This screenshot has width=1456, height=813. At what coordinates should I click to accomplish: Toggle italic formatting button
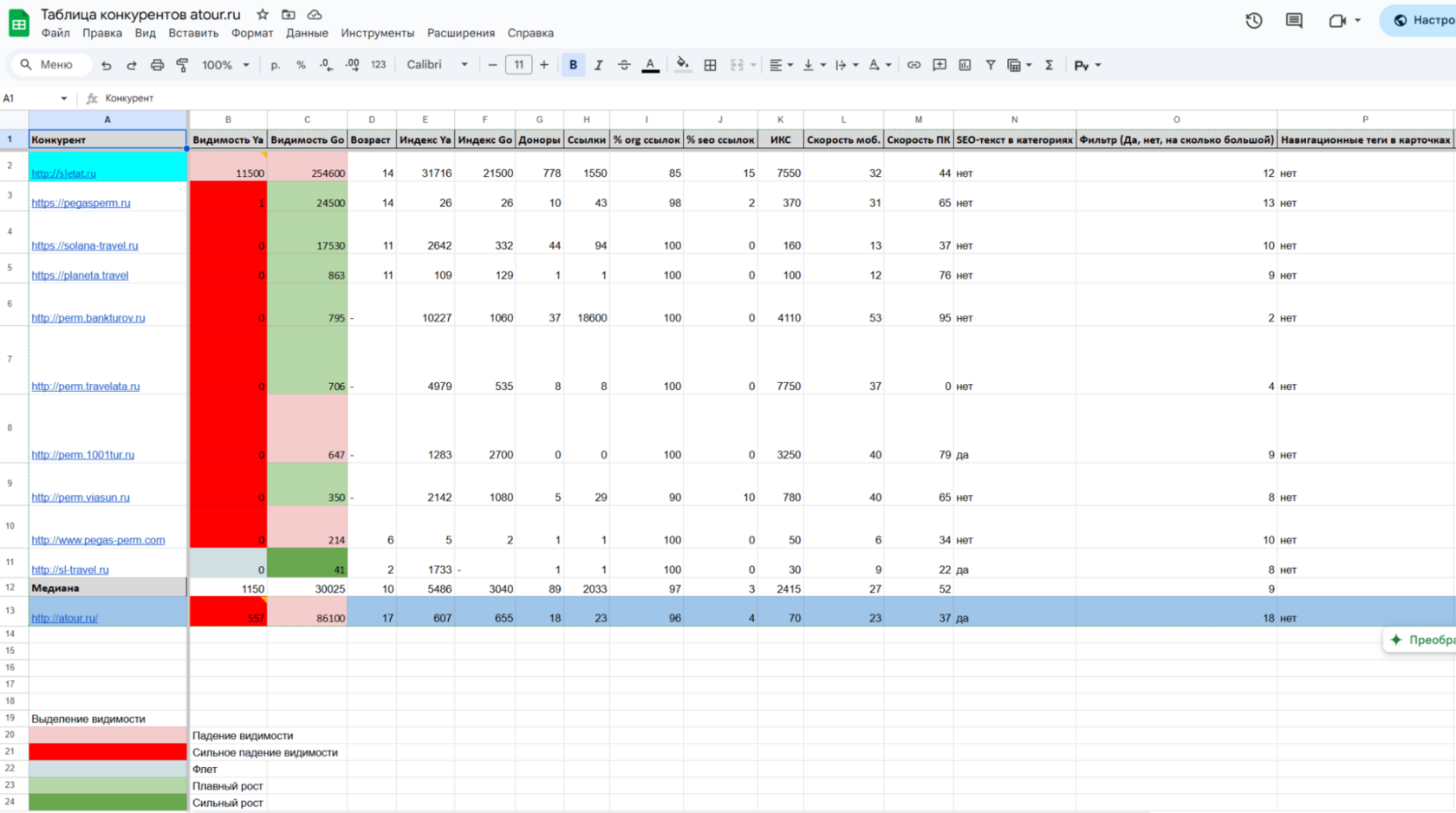pyautogui.click(x=598, y=65)
